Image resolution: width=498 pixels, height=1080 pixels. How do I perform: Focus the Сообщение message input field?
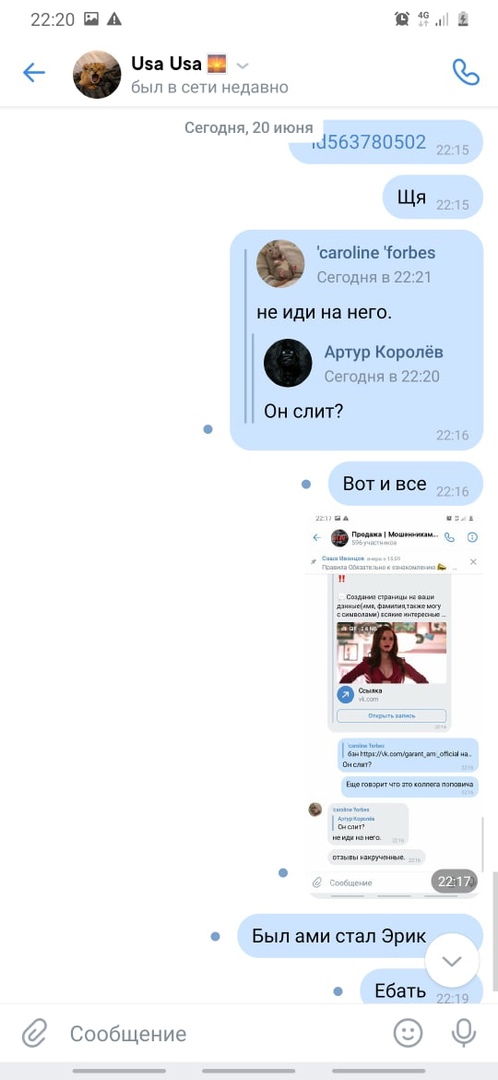pyautogui.click(x=220, y=1034)
